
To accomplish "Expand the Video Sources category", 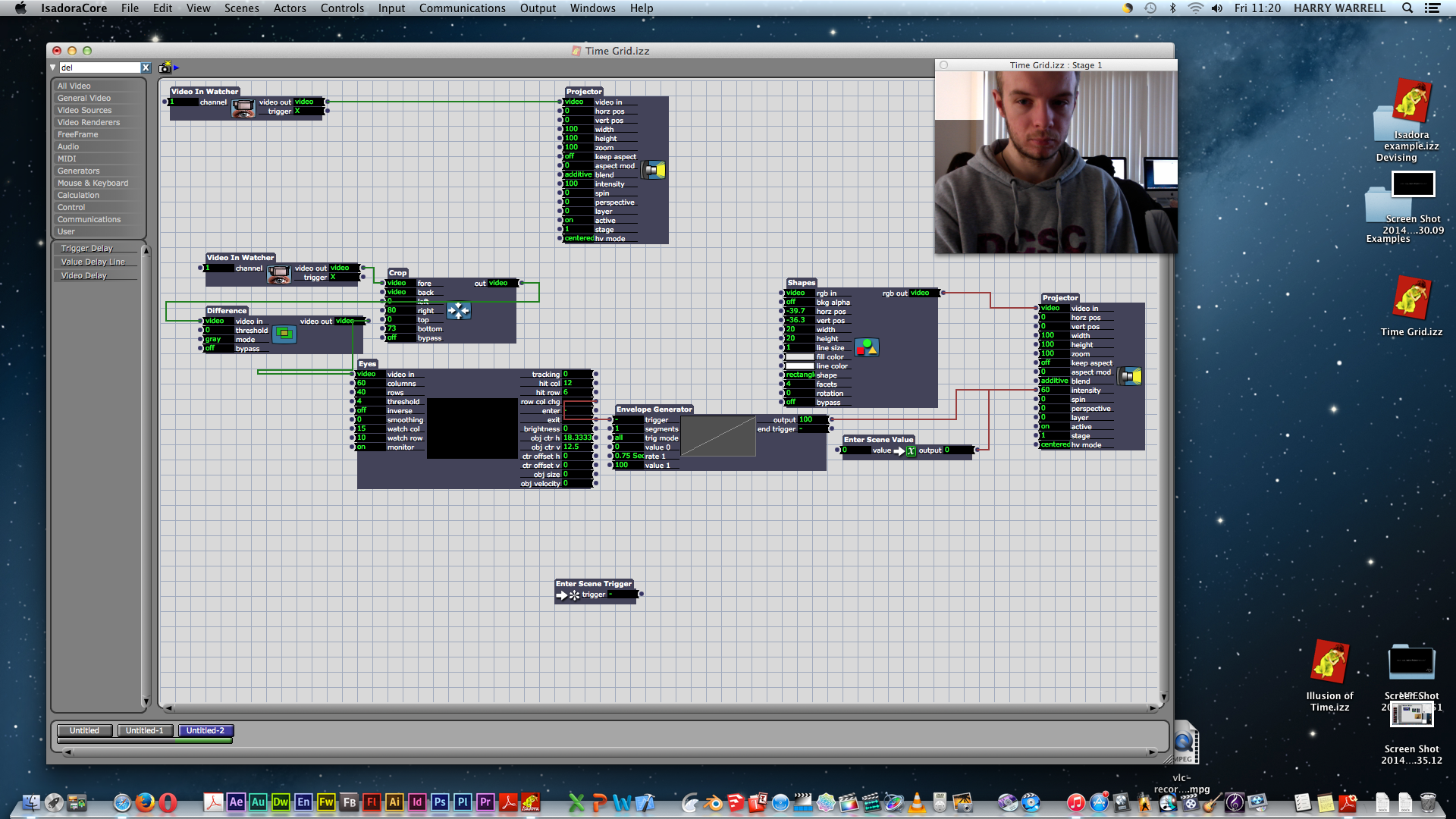I will pyautogui.click(x=83, y=110).
